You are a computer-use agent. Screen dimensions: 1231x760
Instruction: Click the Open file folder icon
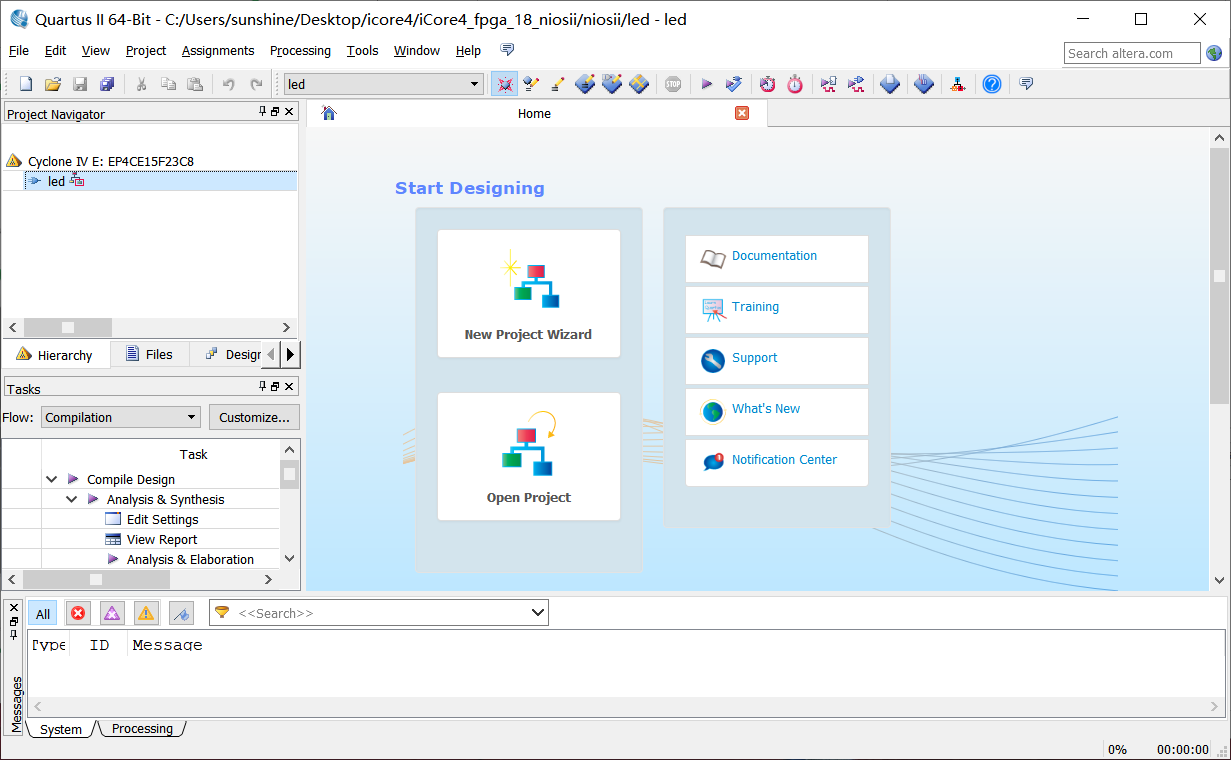[53, 84]
